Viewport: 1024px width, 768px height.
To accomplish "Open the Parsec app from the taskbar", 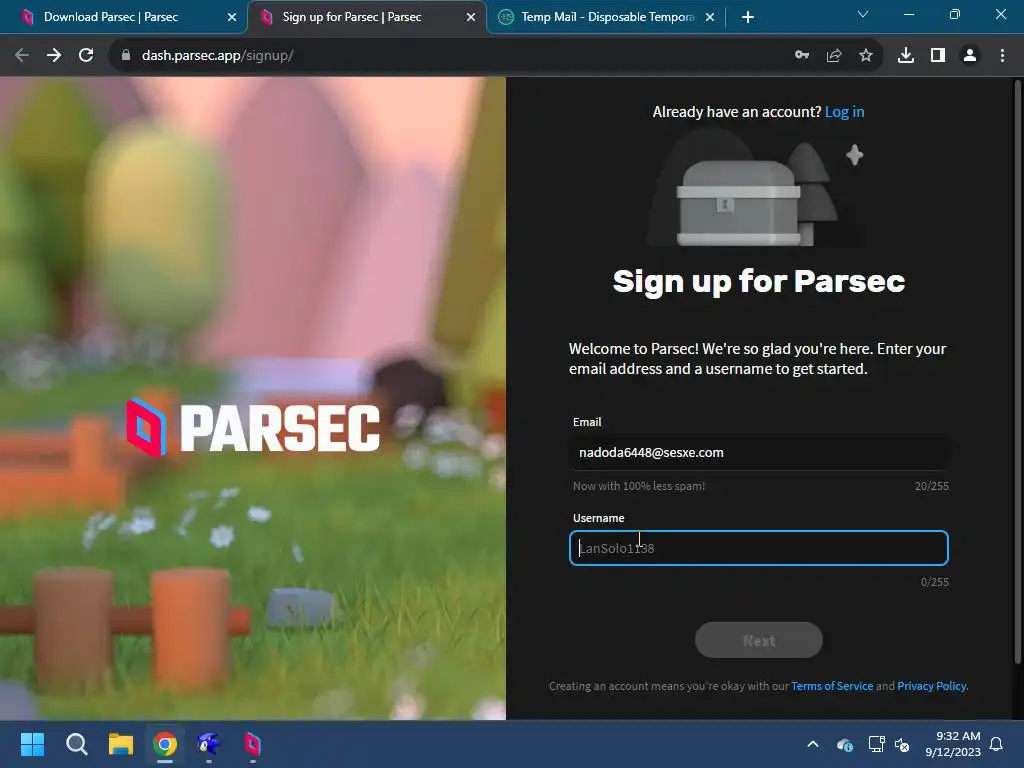I will [x=253, y=744].
